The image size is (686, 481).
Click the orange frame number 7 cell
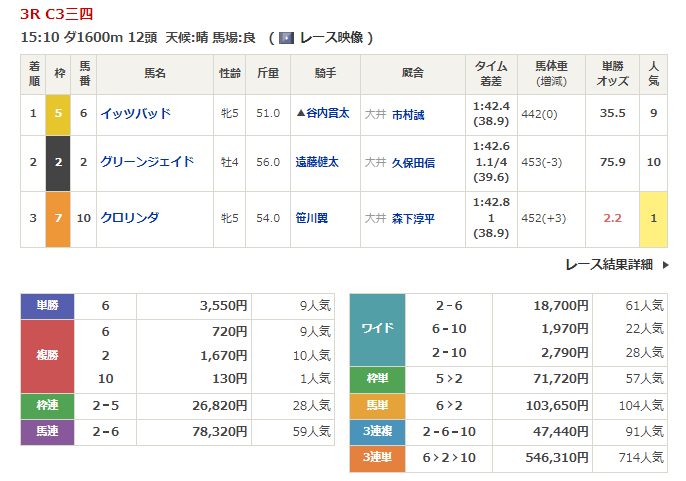pos(58,217)
